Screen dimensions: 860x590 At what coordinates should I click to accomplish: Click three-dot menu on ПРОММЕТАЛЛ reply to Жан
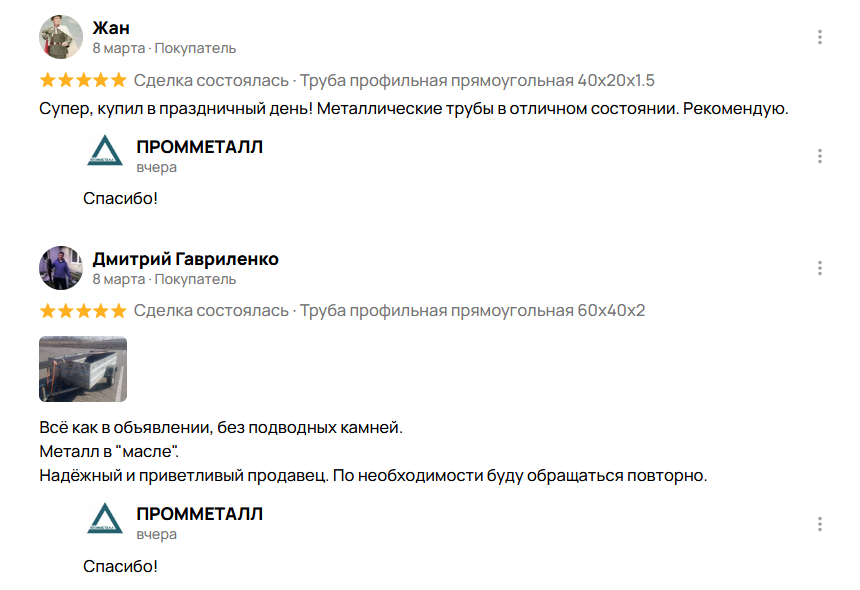tap(819, 156)
